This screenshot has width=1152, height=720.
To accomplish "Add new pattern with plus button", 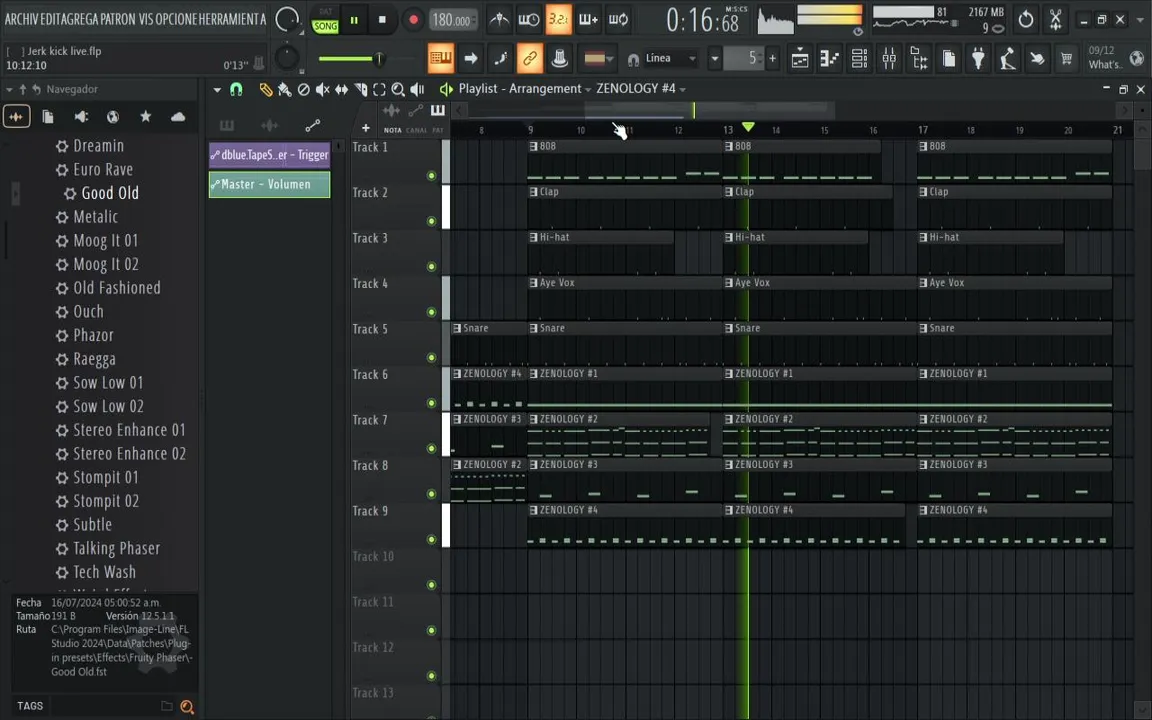I will coord(772,58).
